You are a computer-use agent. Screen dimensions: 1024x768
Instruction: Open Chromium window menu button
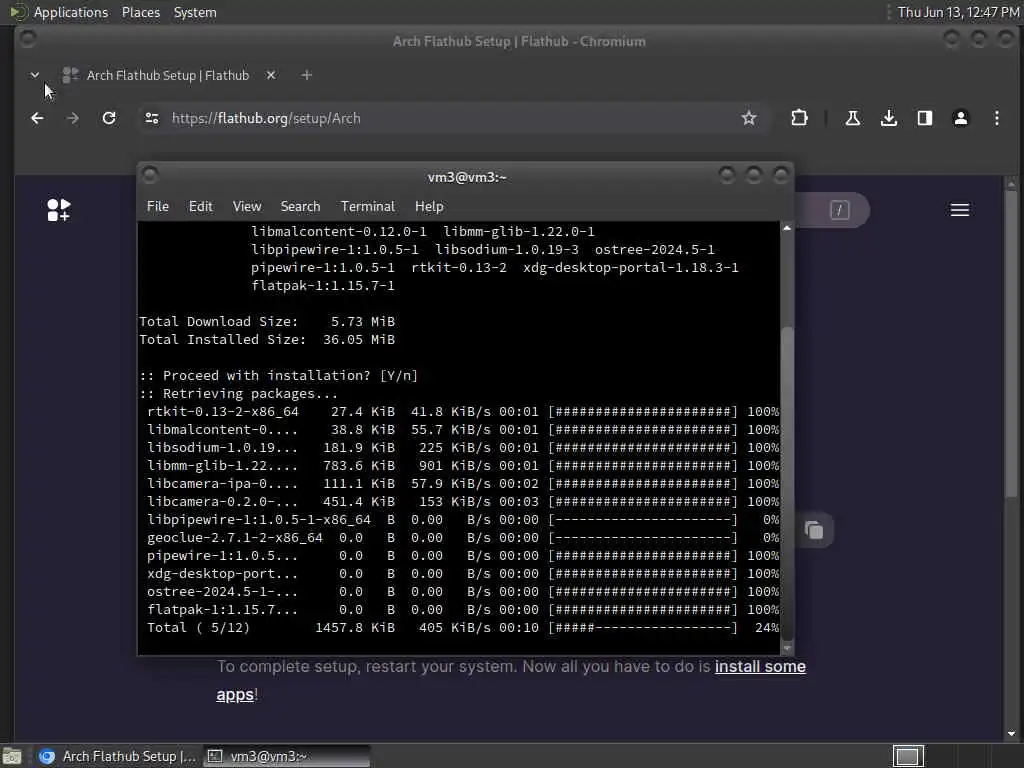click(27, 39)
